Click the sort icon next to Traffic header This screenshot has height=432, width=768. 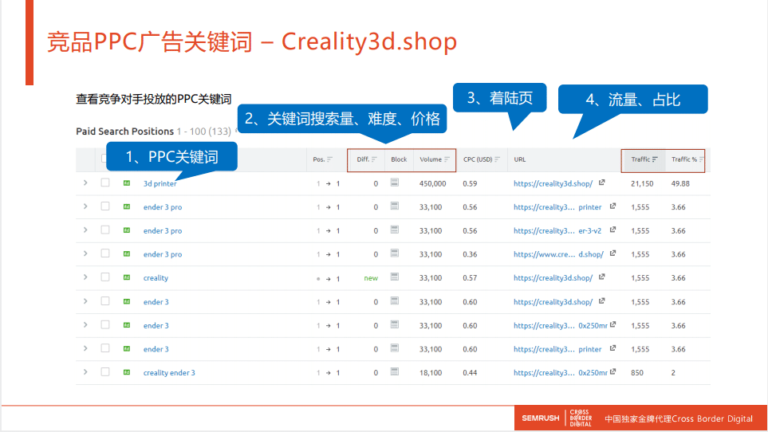(655, 160)
